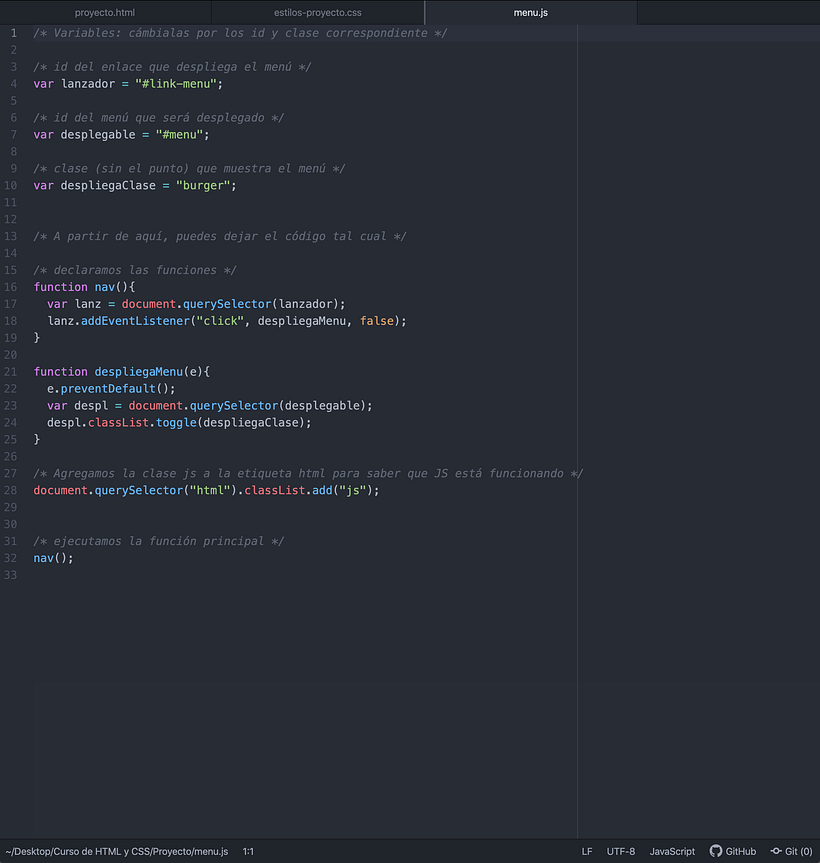Click the vertical divider line in editor
The height and width of the screenshot is (863, 820).
pos(577,400)
